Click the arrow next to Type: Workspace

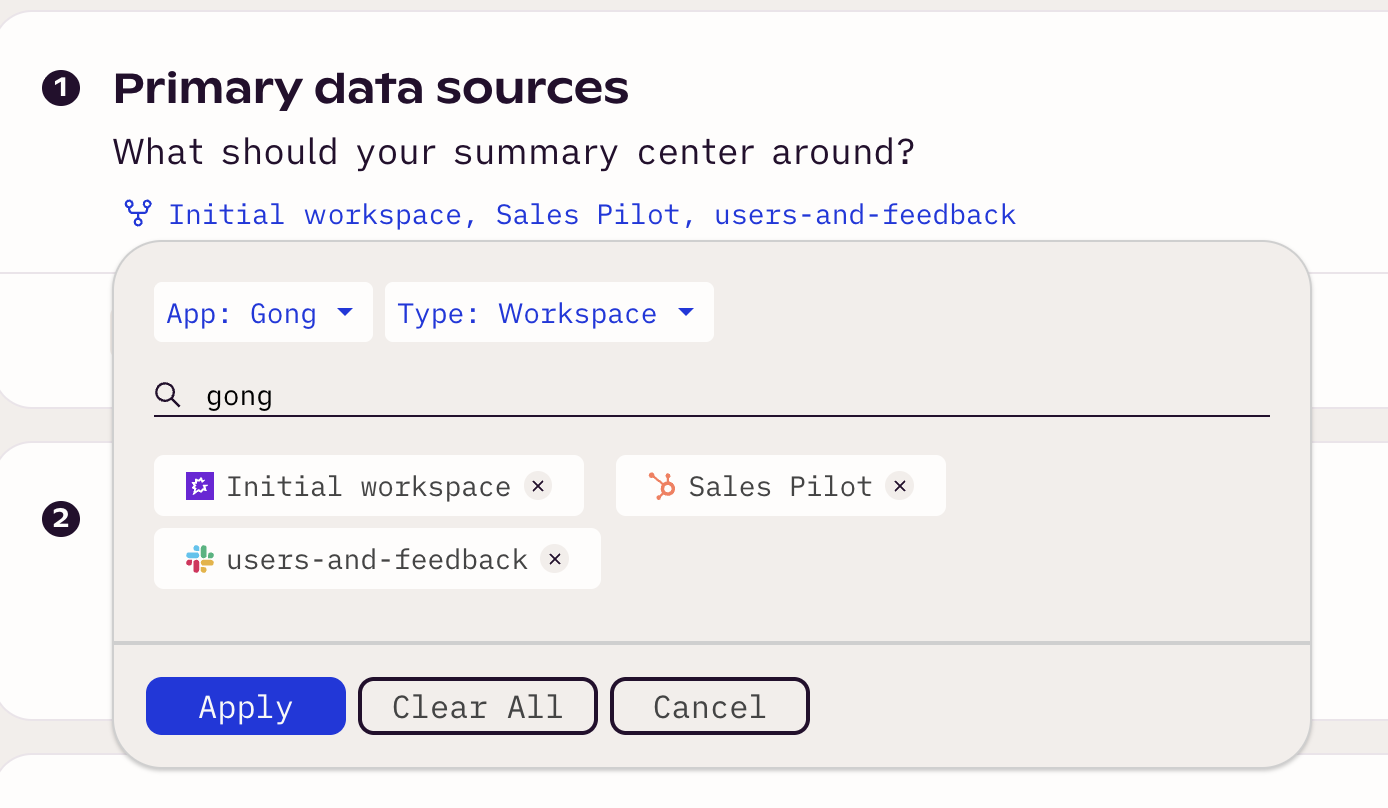(x=686, y=313)
